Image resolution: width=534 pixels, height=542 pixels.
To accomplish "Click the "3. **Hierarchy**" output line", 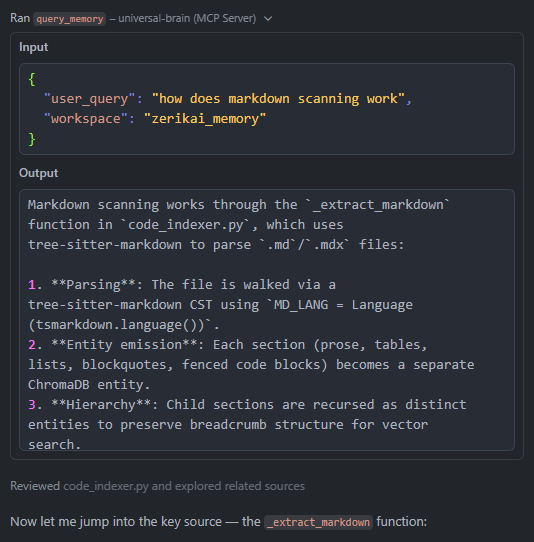I will click(247, 405).
